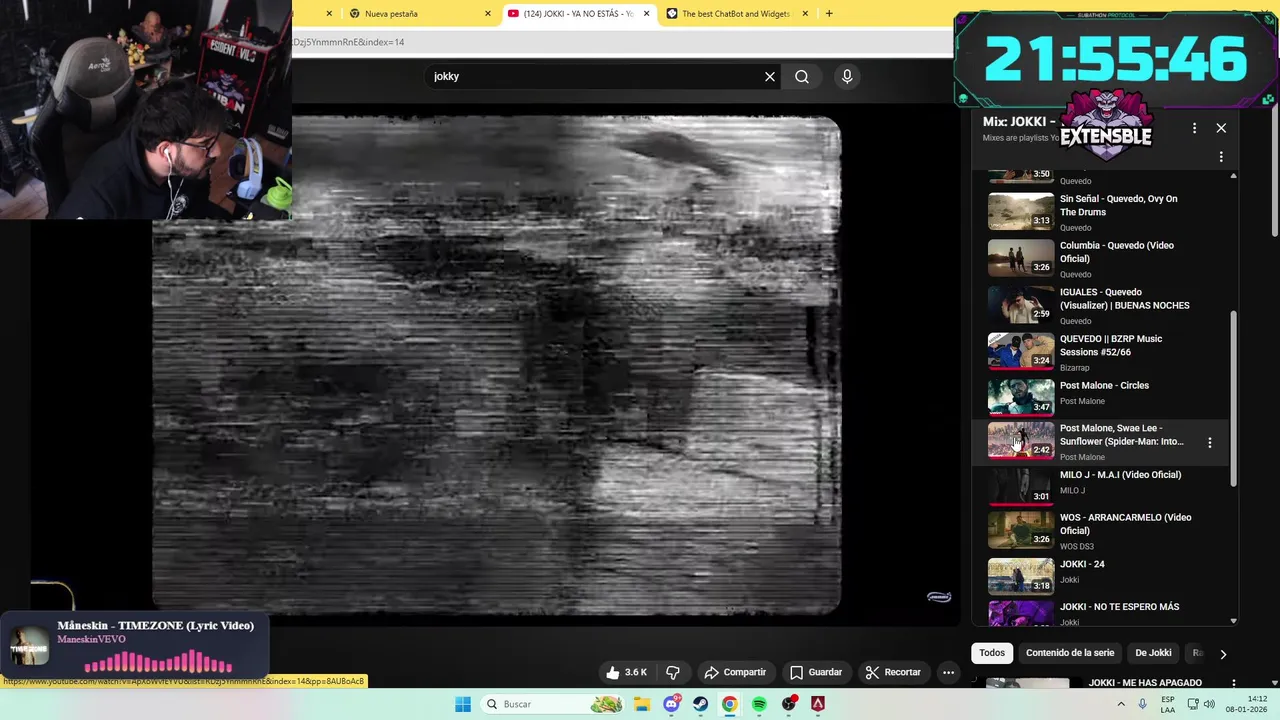Open clock showing 14:12 date panel
The image size is (1280, 720).
(1248, 704)
